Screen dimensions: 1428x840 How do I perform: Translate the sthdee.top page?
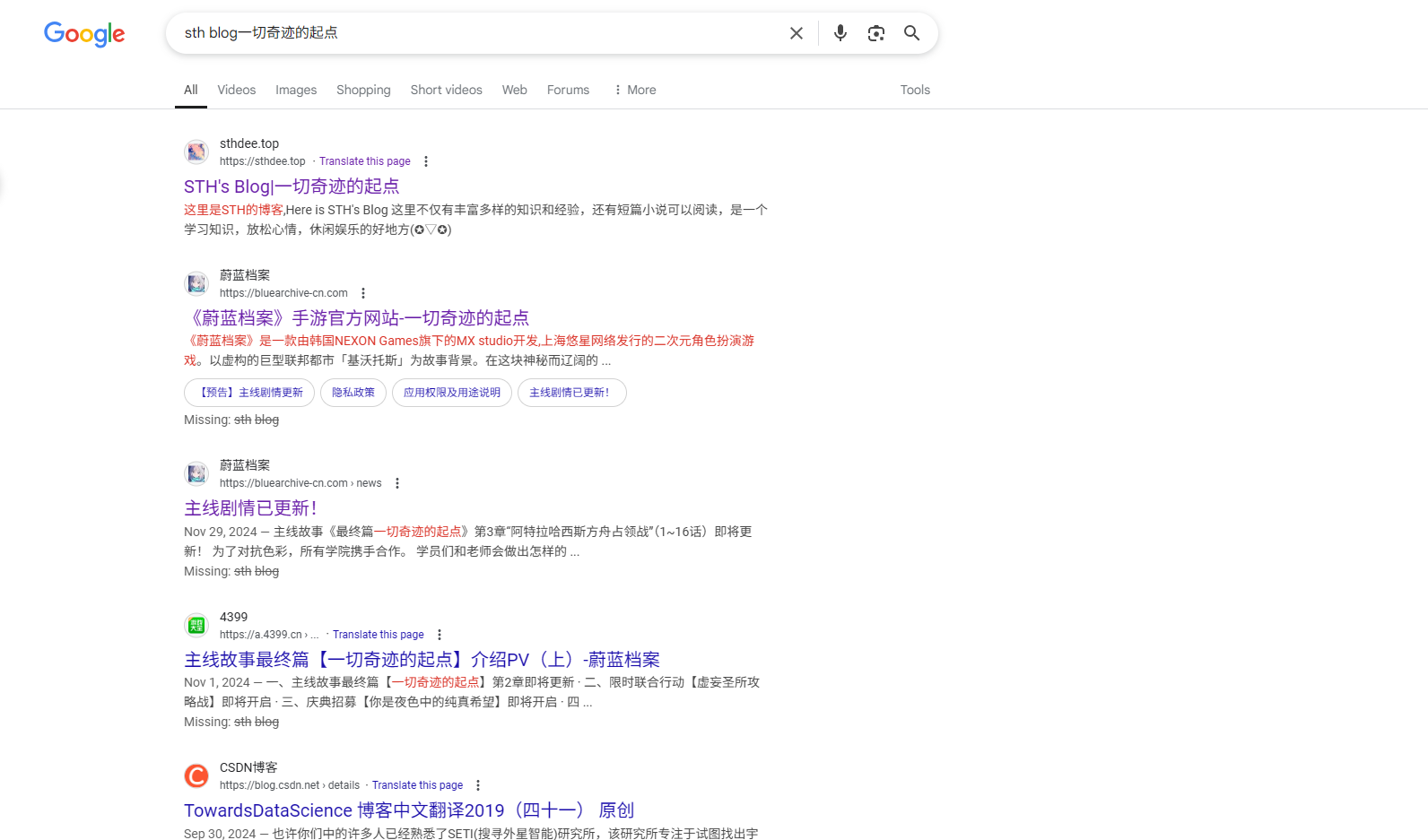tap(365, 161)
